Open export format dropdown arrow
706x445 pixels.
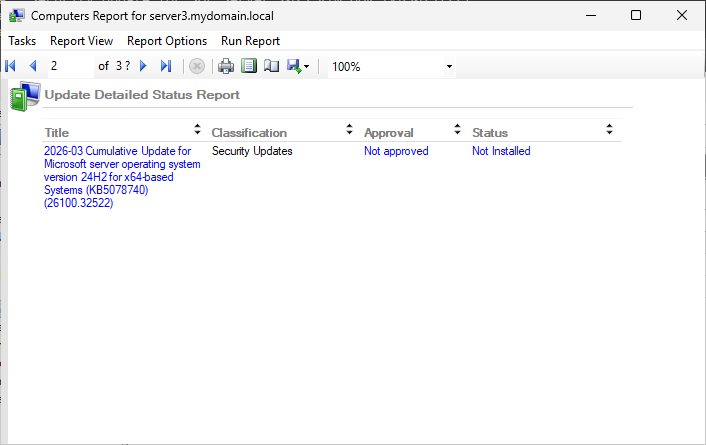307,67
